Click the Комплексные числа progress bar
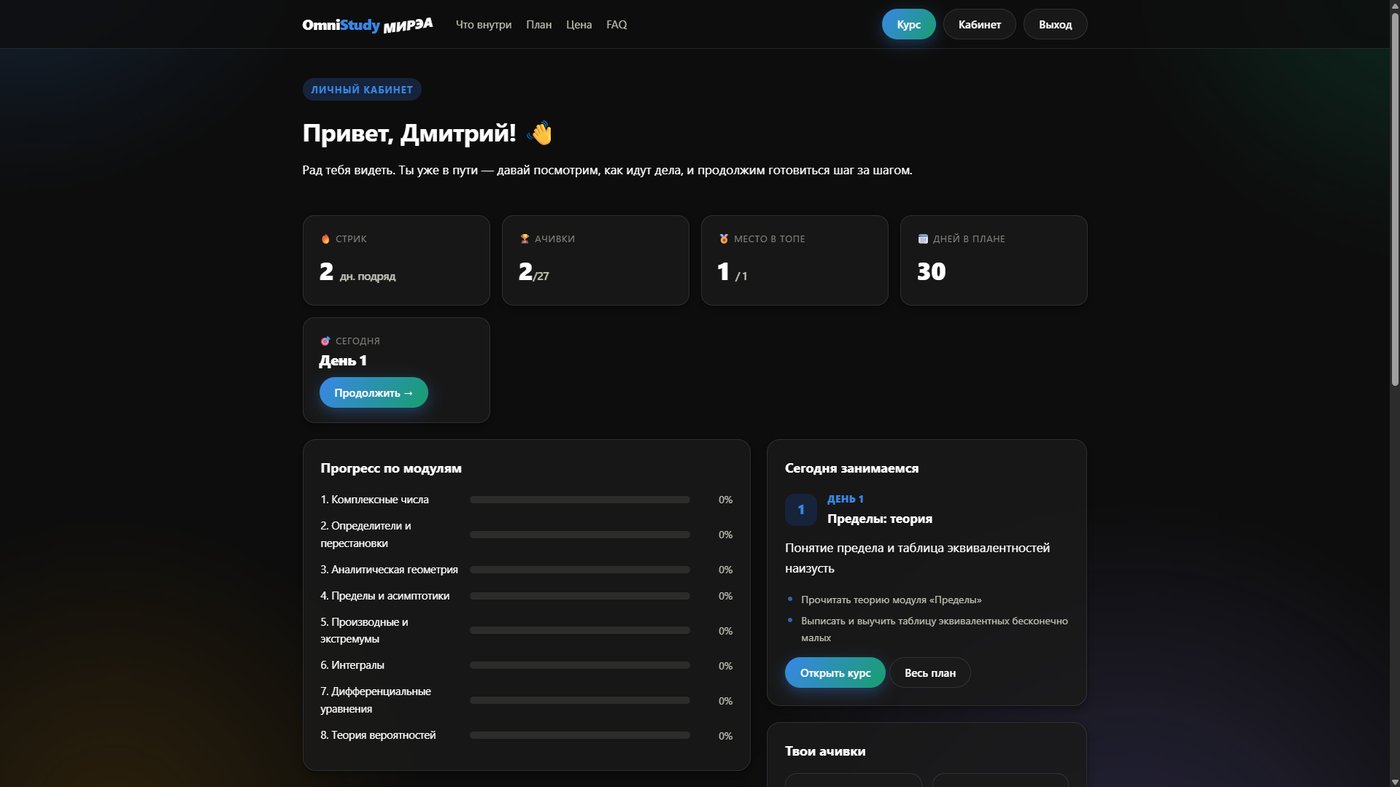This screenshot has width=1400, height=787. (580, 499)
